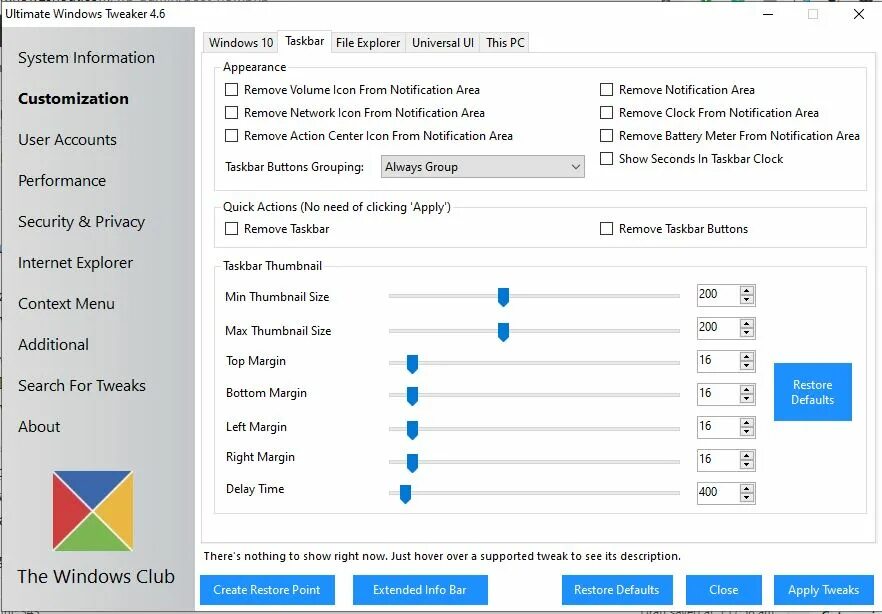Open Security & Privacy section

point(82,222)
